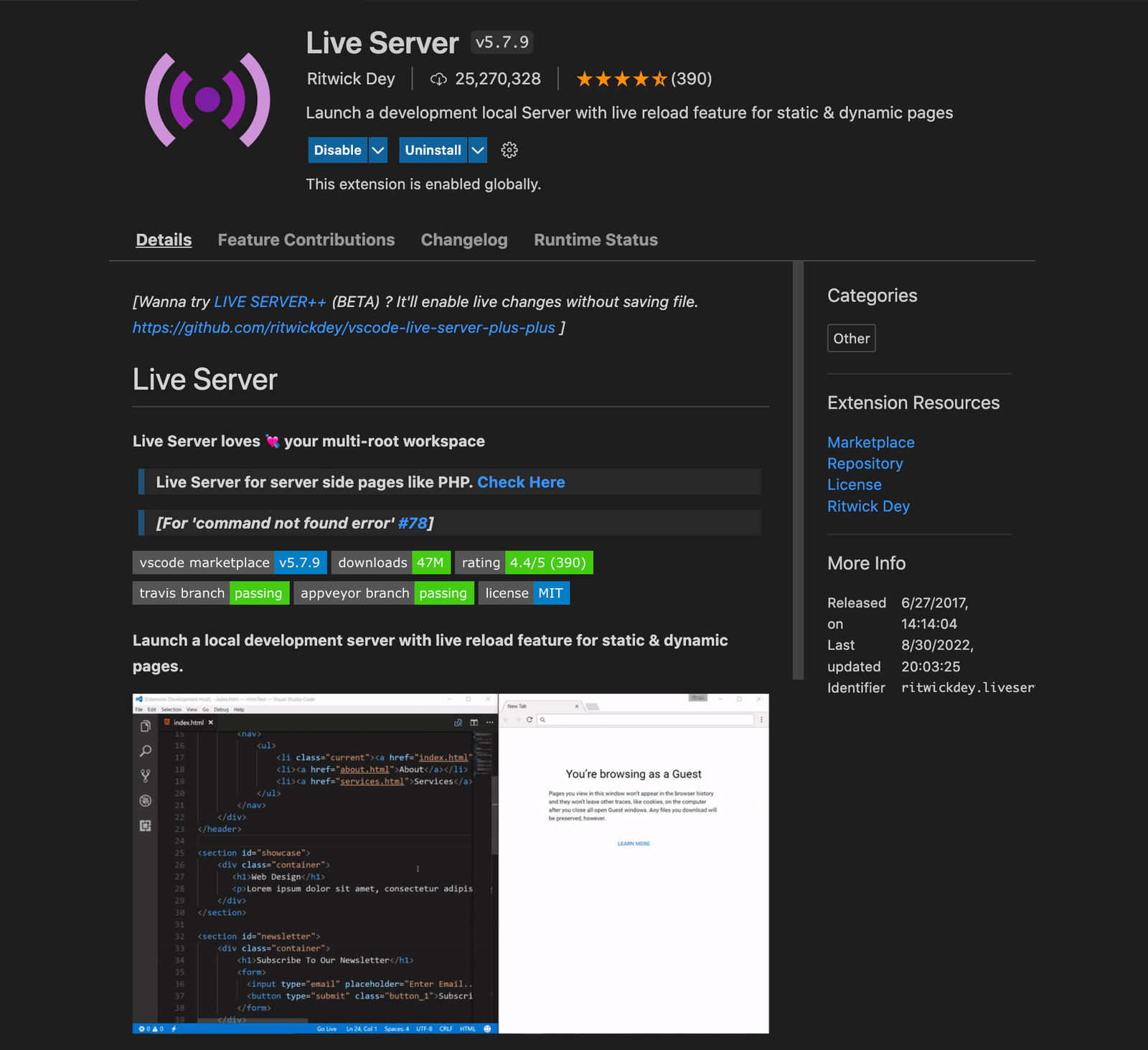
Task: Expand the Uninstall dropdown arrow
Action: click(x=478, y=150)
